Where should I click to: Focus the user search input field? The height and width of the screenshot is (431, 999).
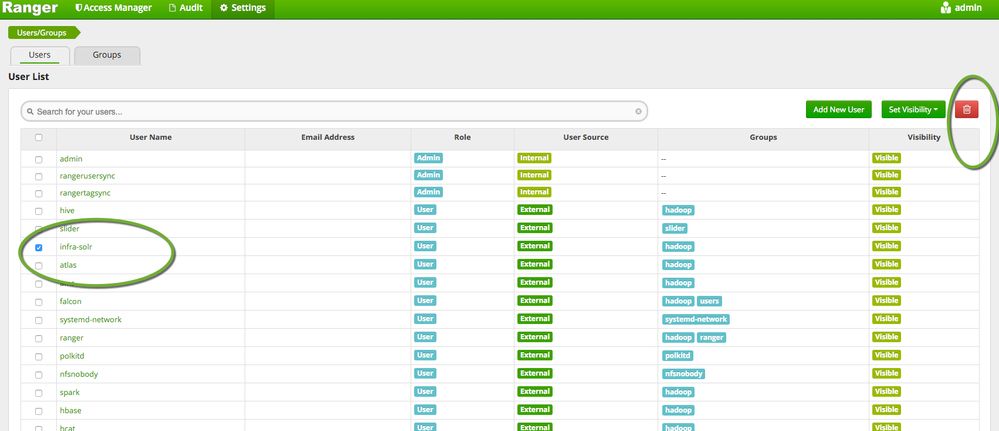click(x=330, y=112)
